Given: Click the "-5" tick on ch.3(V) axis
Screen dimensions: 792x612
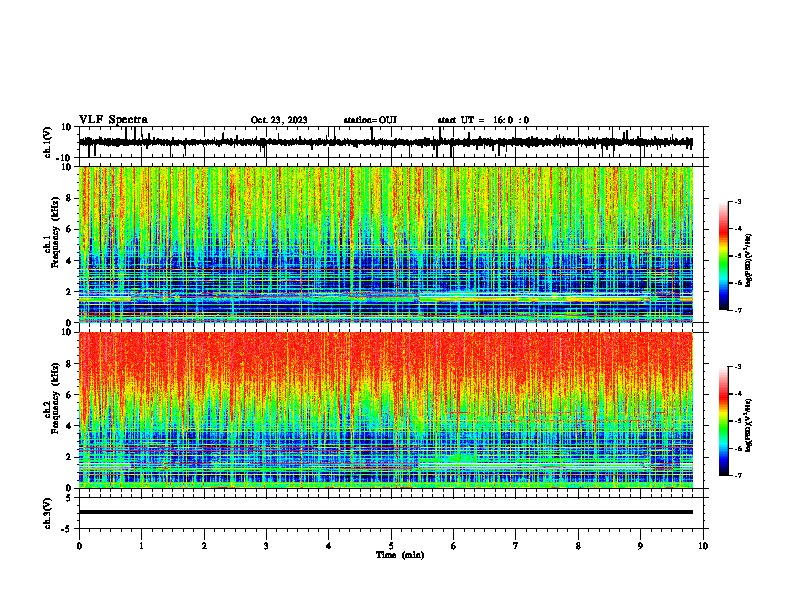Looking at the screenshot, I should click(x=68, y=529).
